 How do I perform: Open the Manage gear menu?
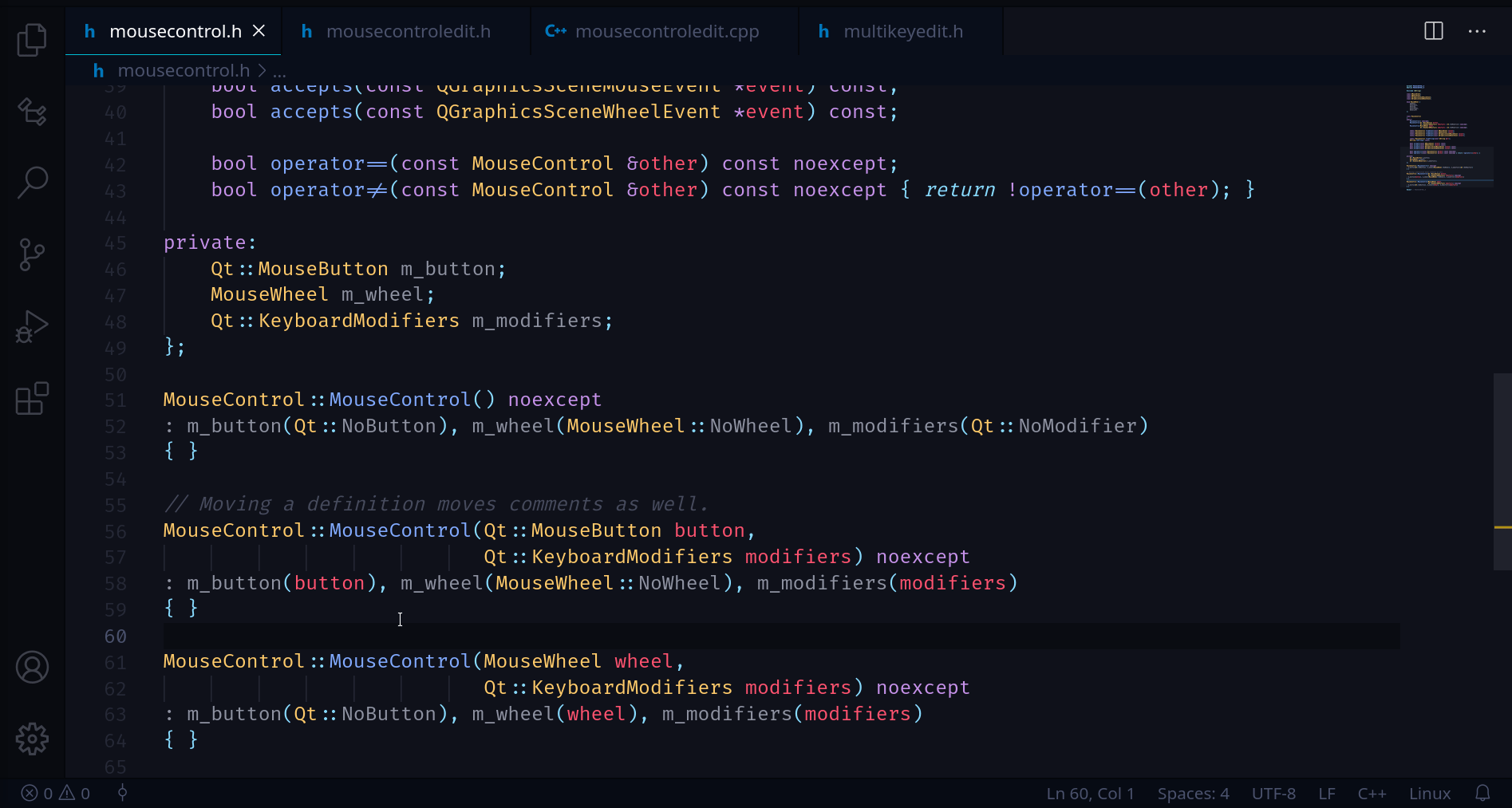click(x=32, y=739)
